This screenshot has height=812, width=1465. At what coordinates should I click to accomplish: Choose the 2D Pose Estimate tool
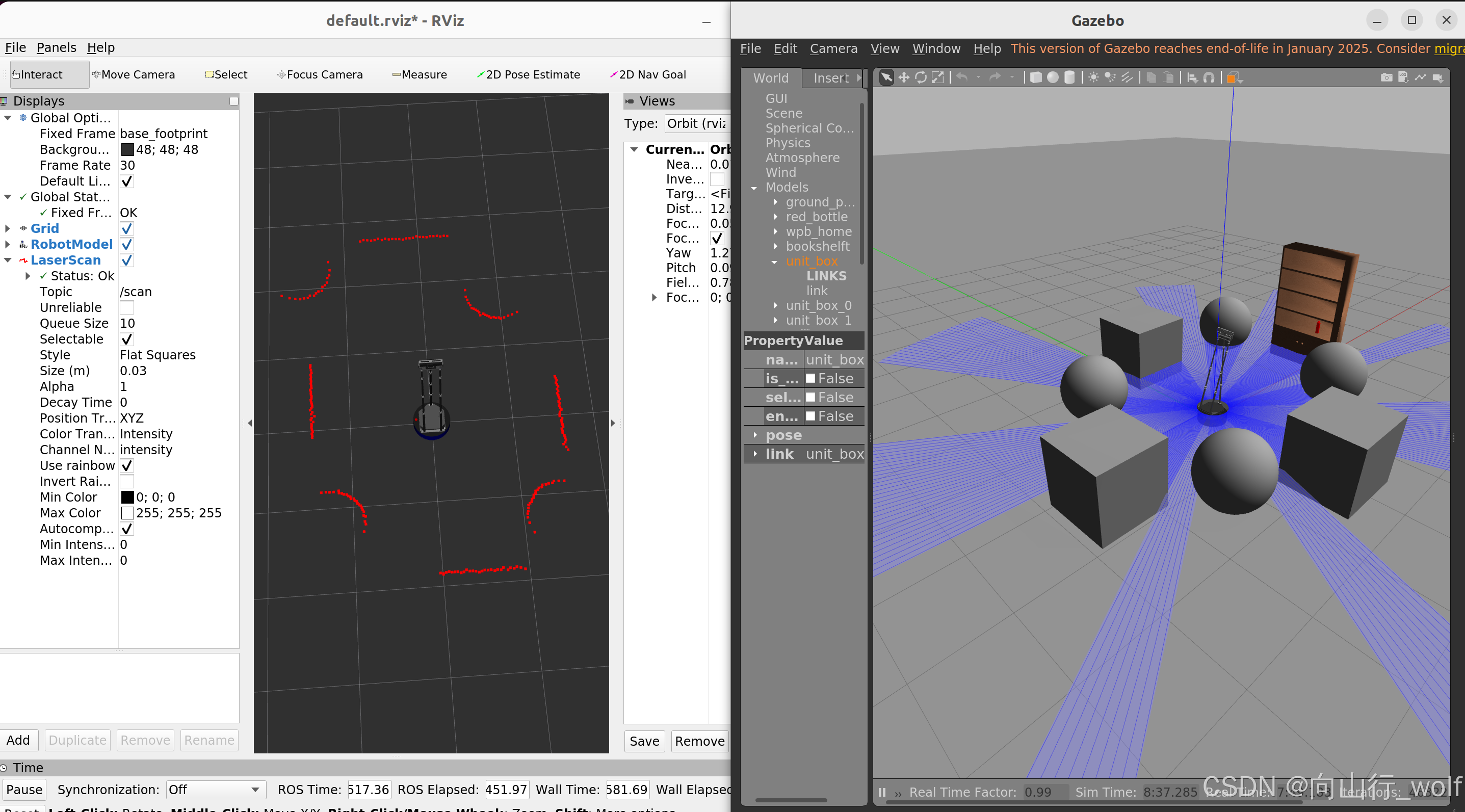(528, 74)
